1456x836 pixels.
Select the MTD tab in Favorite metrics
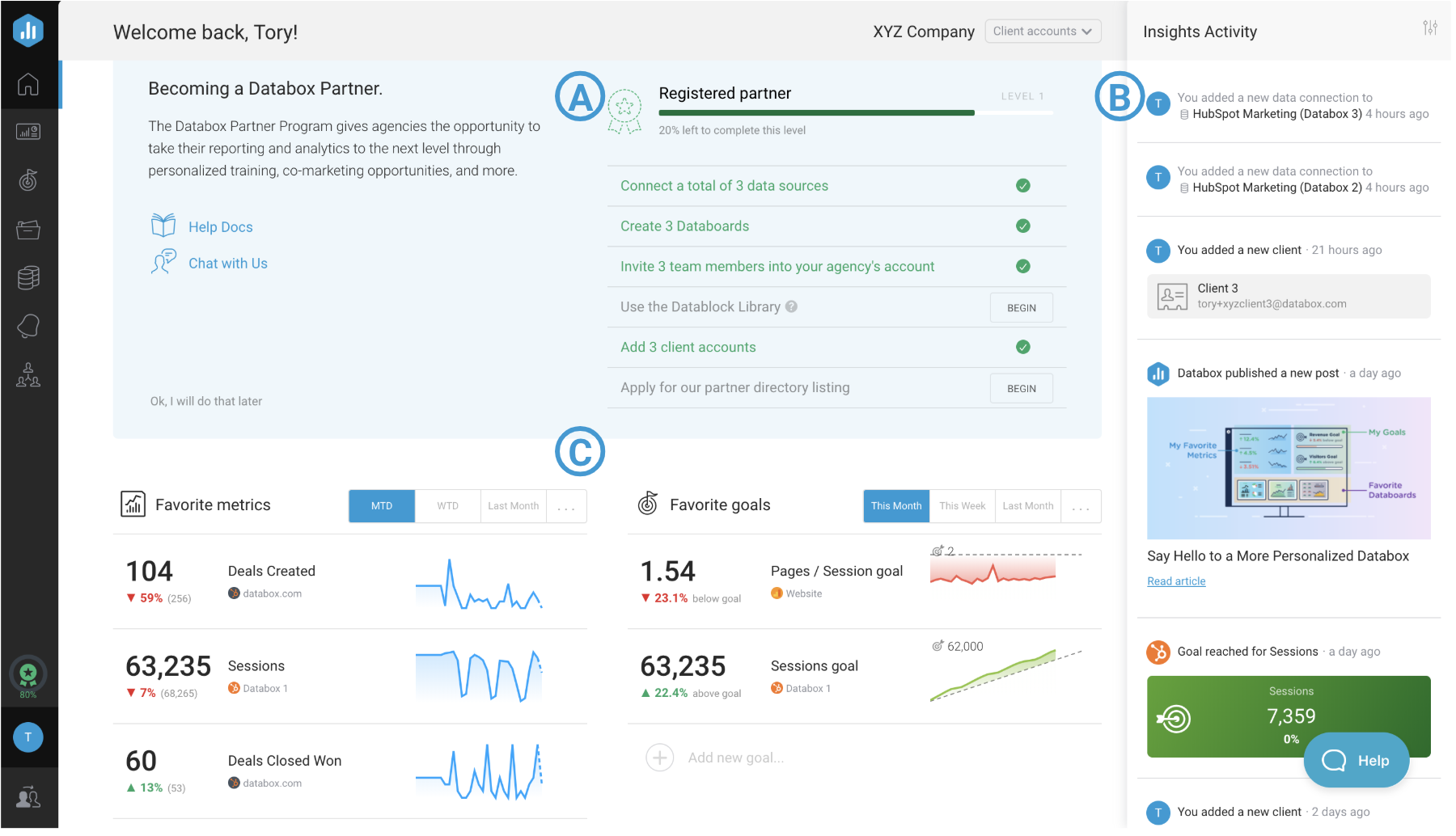tap(382, 506)
